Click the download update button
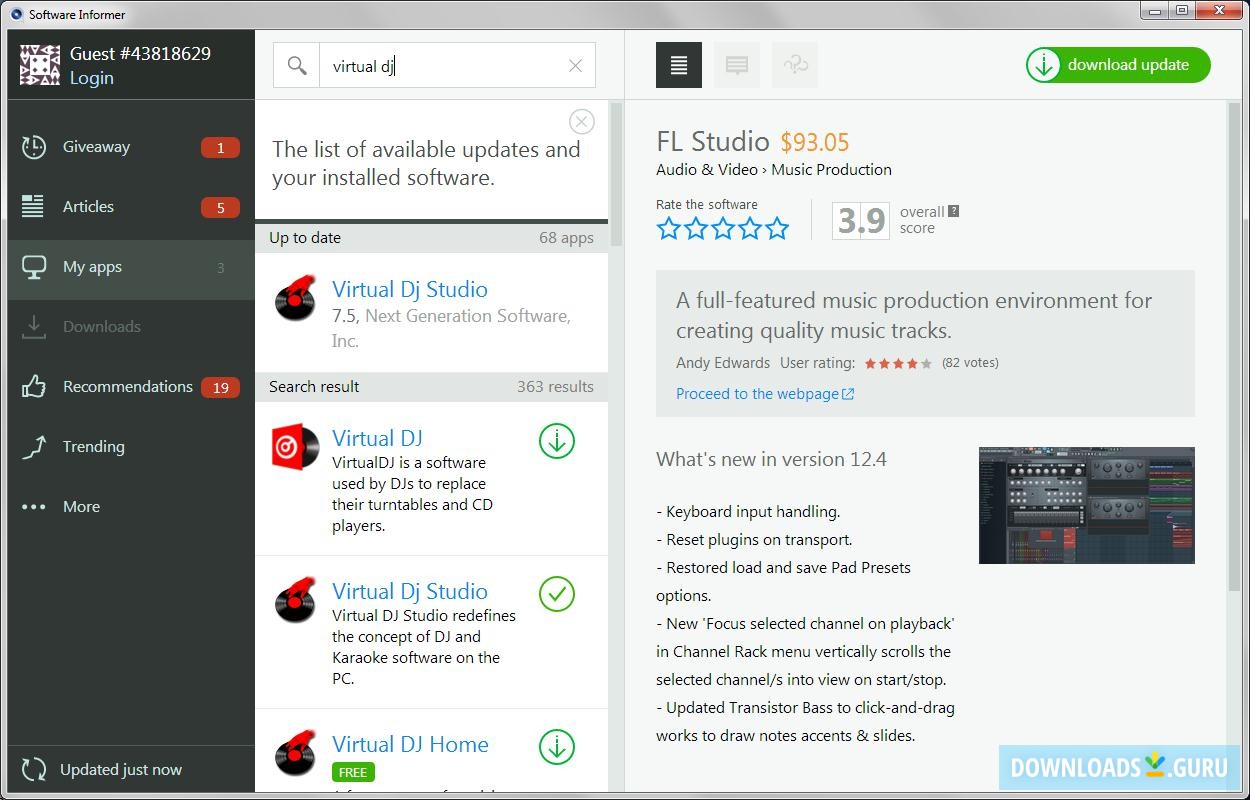The height and width of the screenshot is (800, 1250). (x=1118, y=65)
